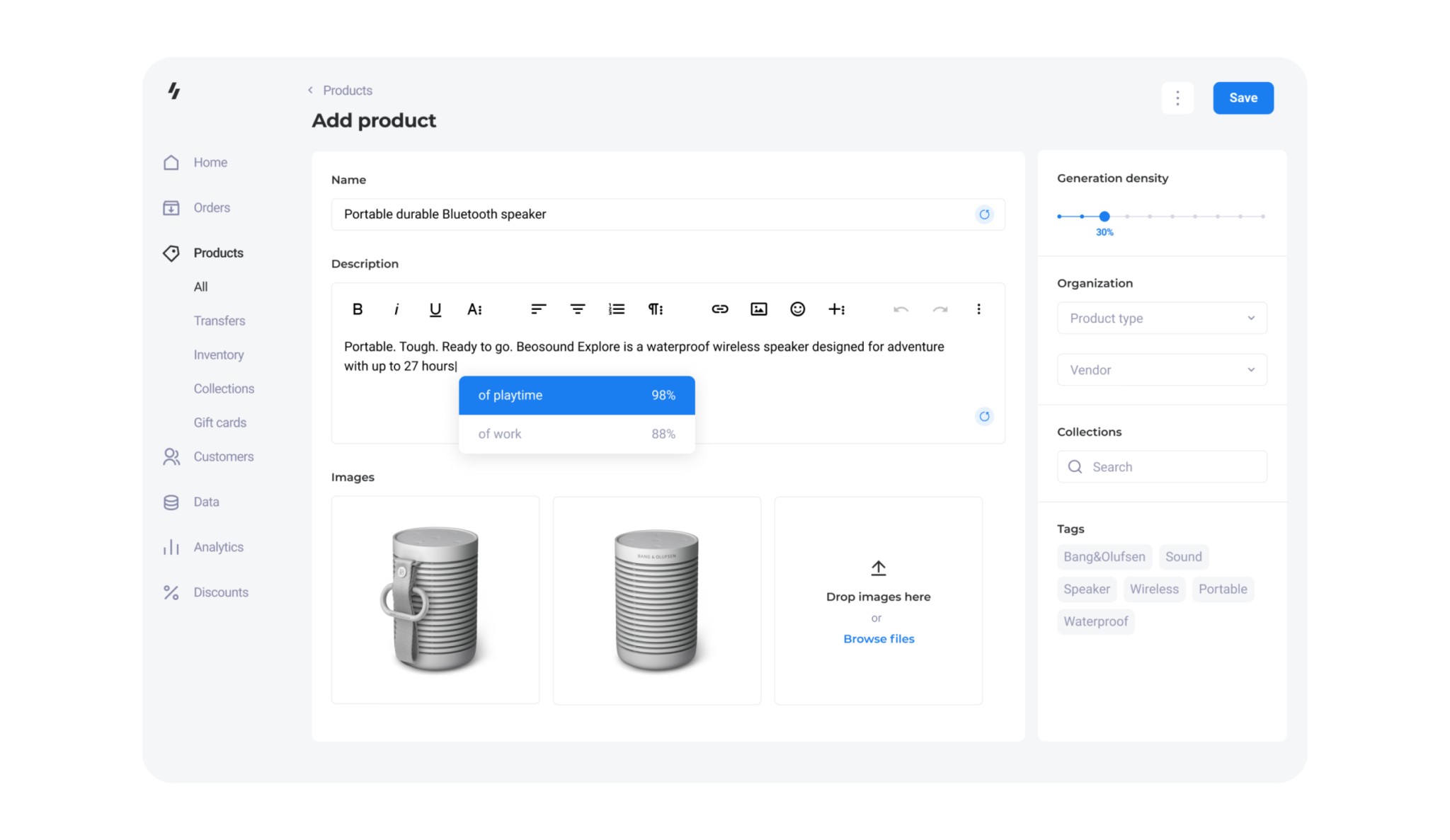Open Analytics in sidebar
This screenshot has height=840, width=1450.
tap(203, 548)
